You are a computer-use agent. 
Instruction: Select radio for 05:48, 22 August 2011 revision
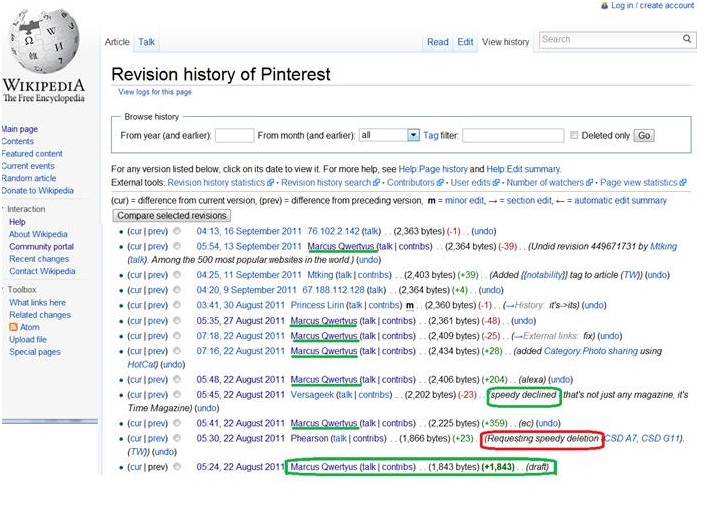pyautogui.click(x=177, y=379)
